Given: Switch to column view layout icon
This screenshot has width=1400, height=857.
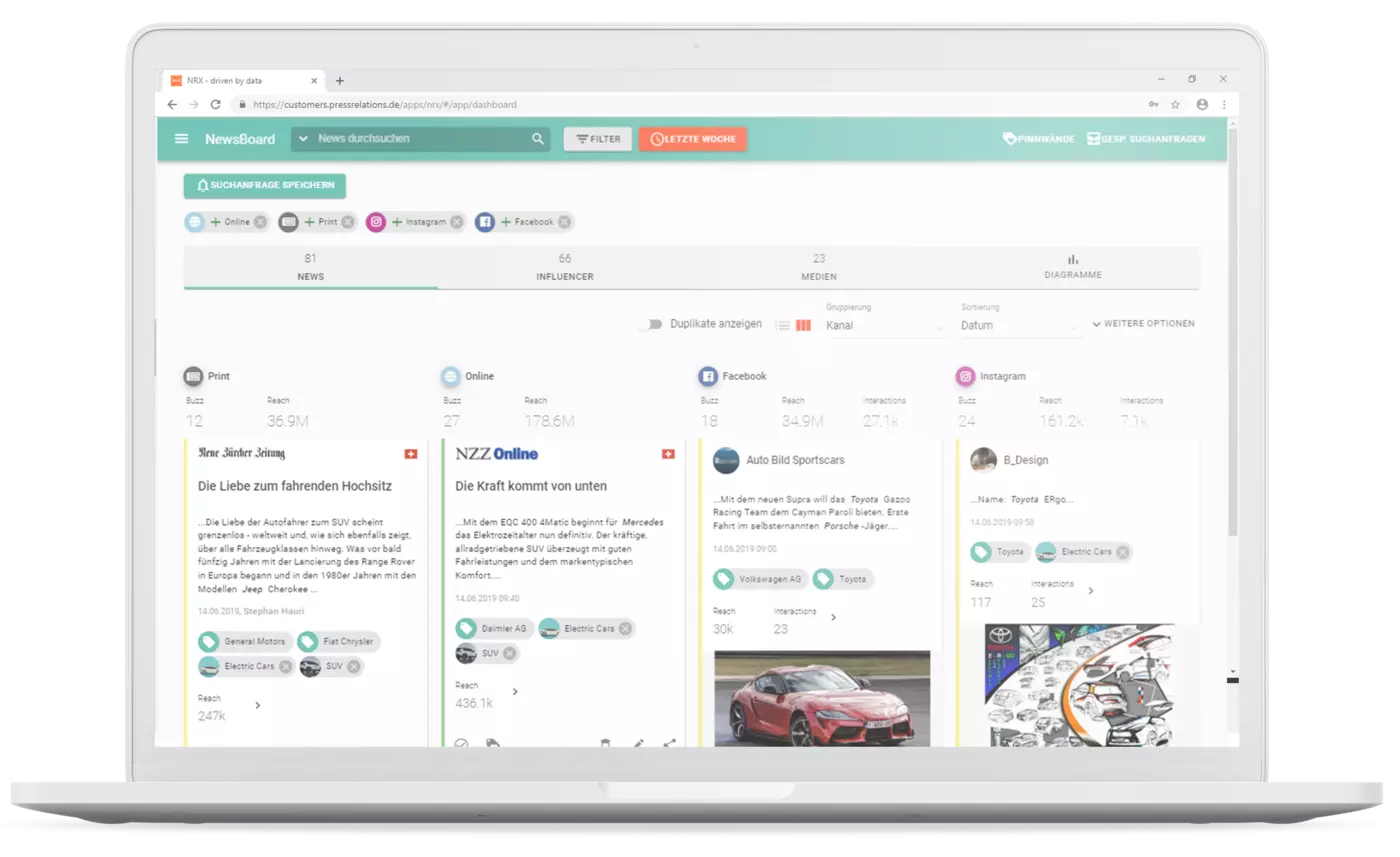Looking at the screenshot, I should coord(803,325).
